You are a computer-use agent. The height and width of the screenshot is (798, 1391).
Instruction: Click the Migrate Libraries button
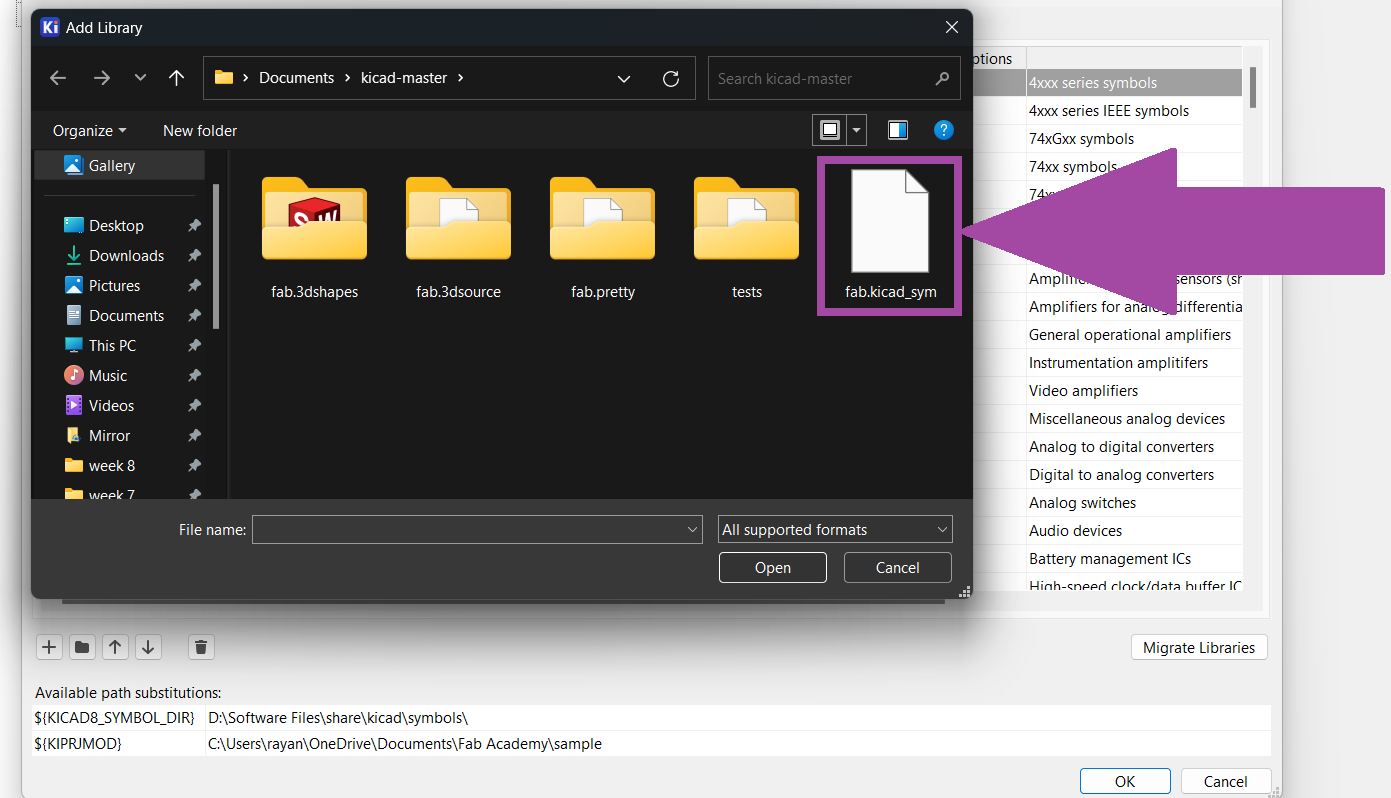(1198, 647)
